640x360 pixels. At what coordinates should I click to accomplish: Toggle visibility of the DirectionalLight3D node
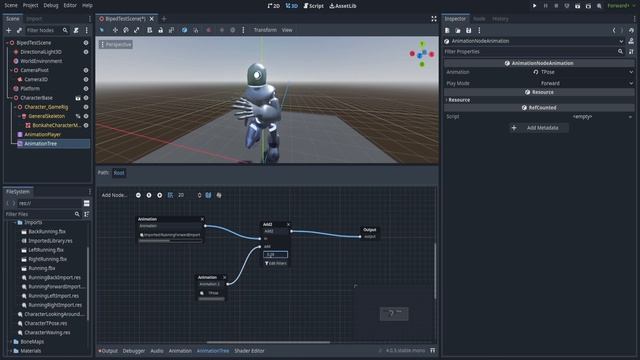[86, 52]
